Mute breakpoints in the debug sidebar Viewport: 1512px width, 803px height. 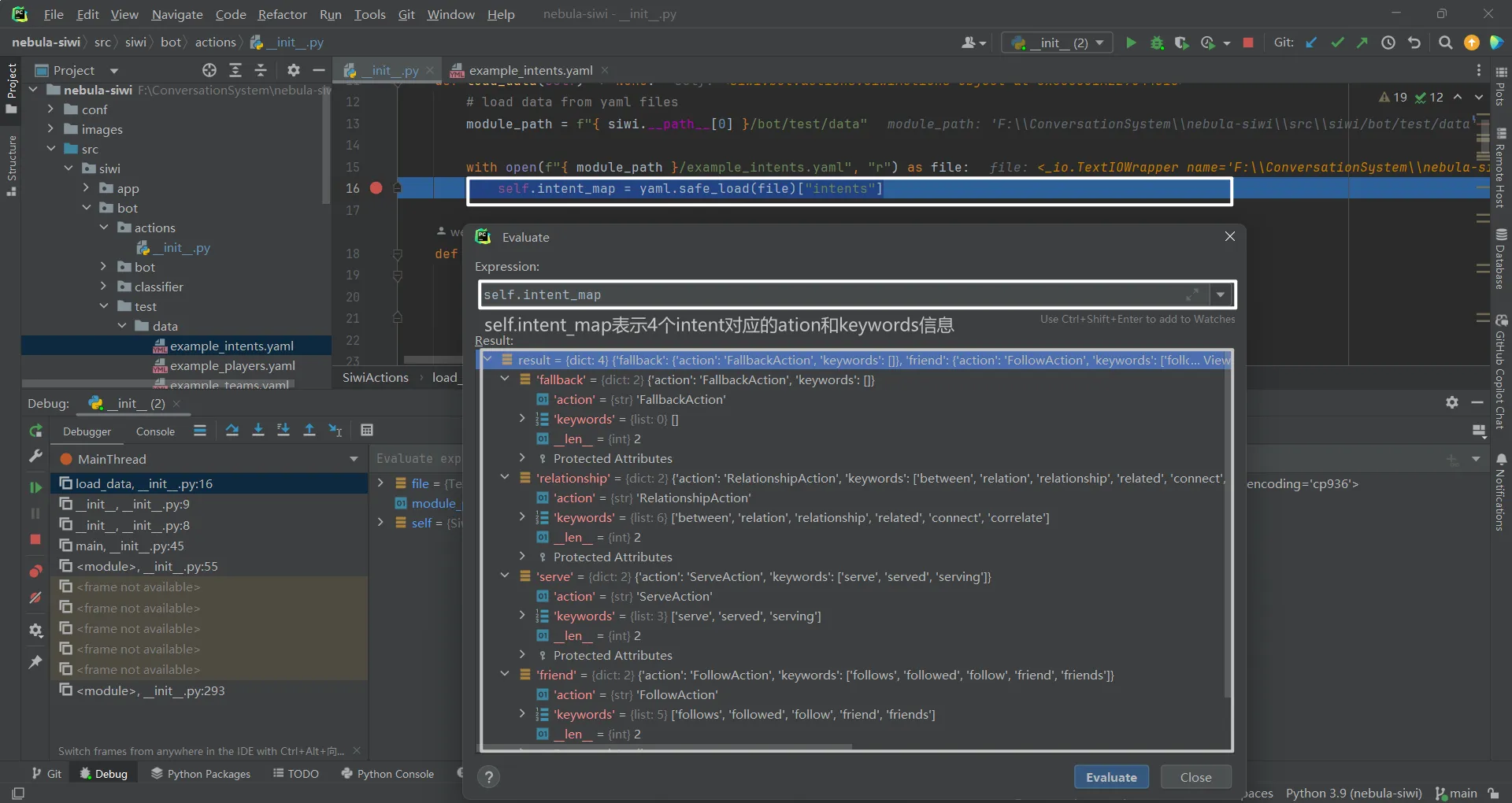point(35,598)
